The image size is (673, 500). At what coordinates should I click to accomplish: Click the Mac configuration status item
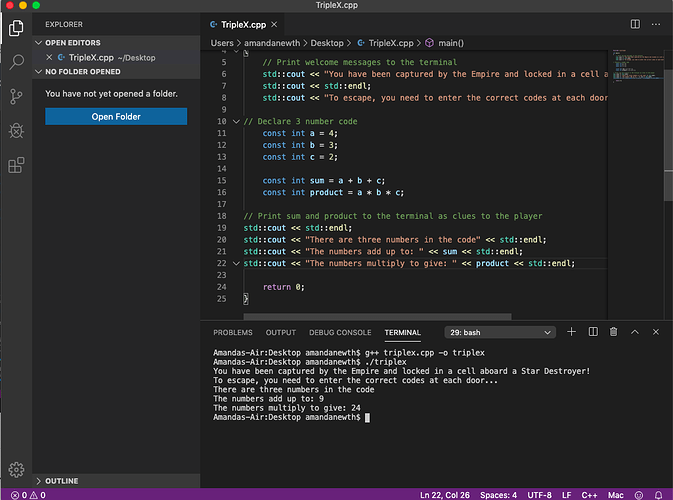pos(615,495)
